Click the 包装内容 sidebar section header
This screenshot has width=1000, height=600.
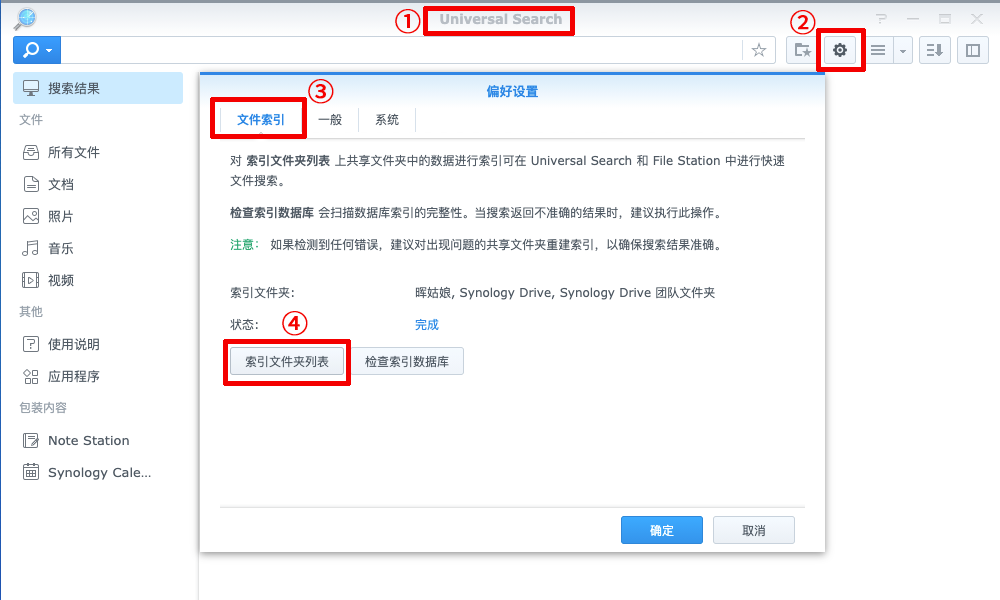click(x=43, y=407)
